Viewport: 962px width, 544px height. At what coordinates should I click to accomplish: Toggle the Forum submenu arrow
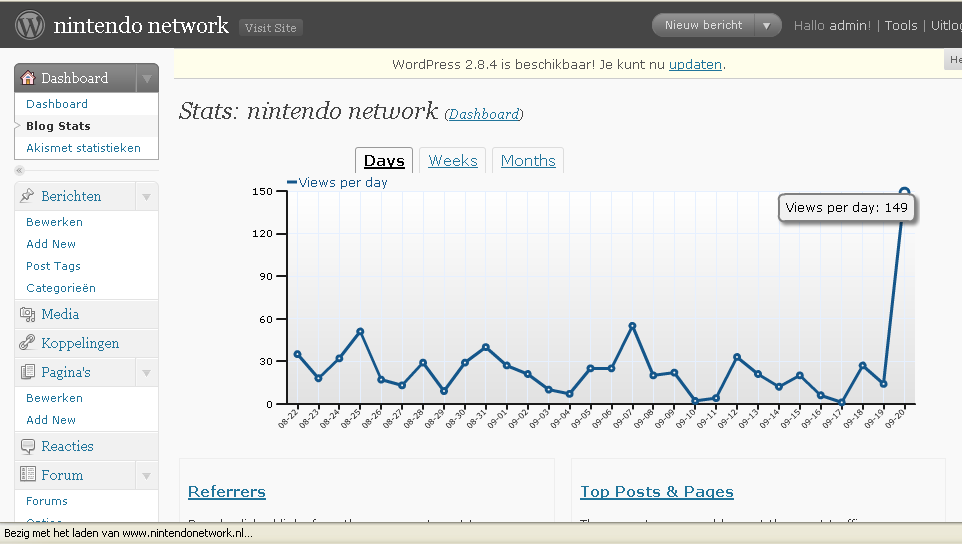(147, 476)
